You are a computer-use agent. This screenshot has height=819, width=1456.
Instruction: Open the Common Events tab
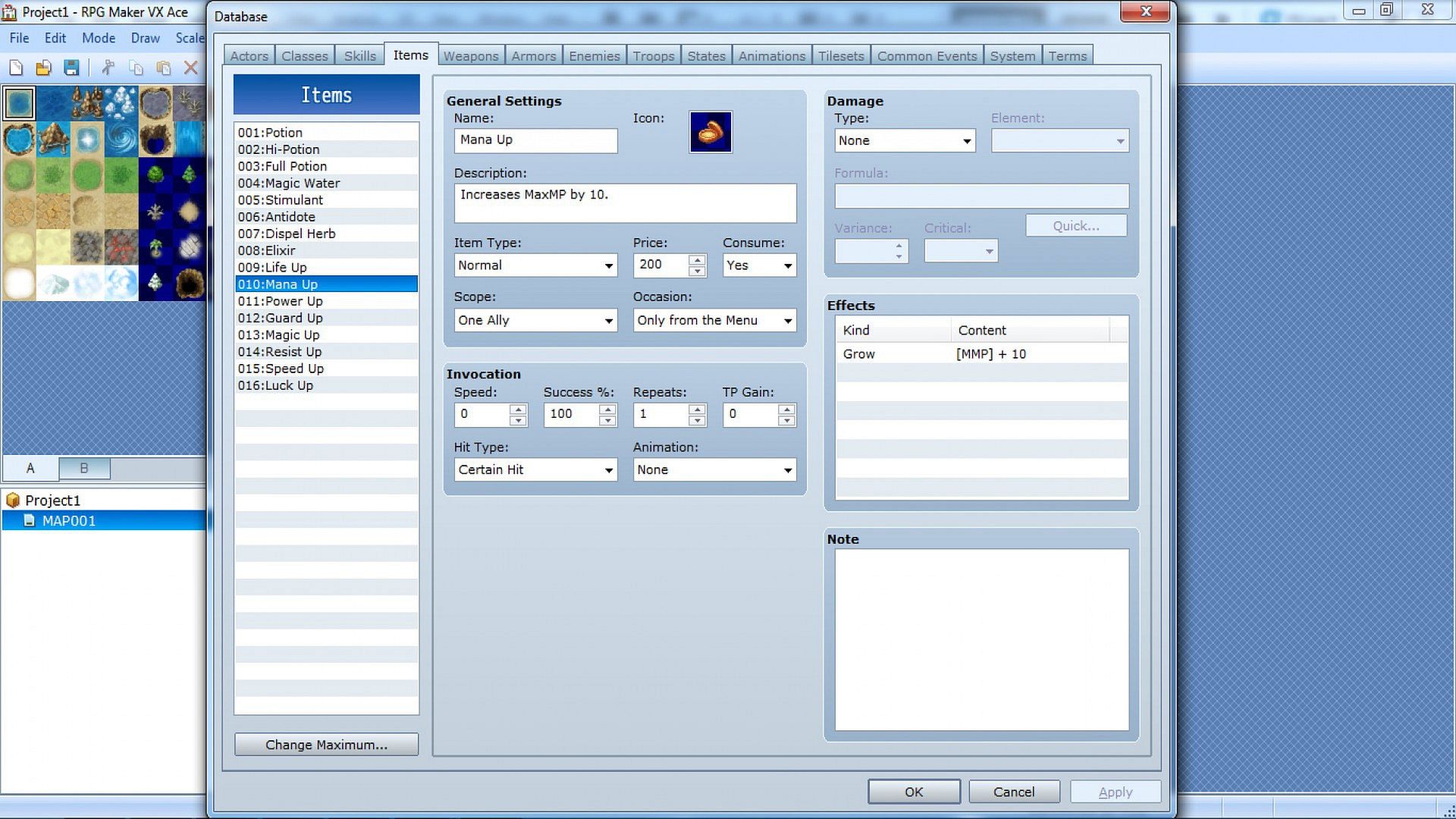(x=927, y=56)
